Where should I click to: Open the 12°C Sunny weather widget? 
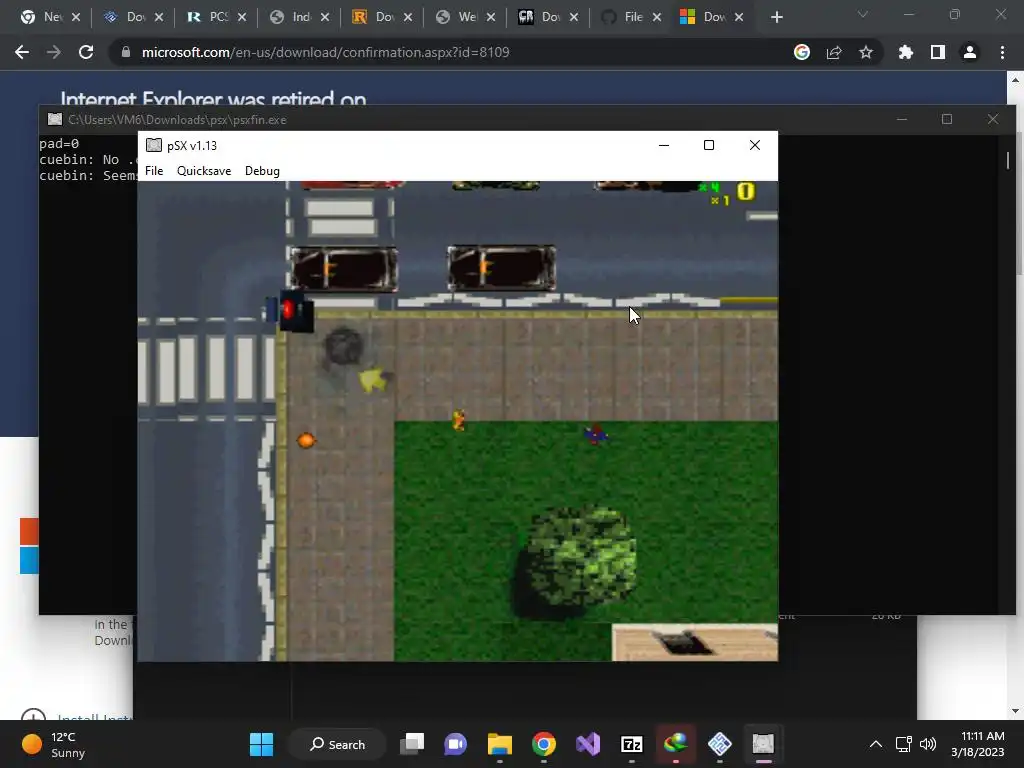pos(54,744)
